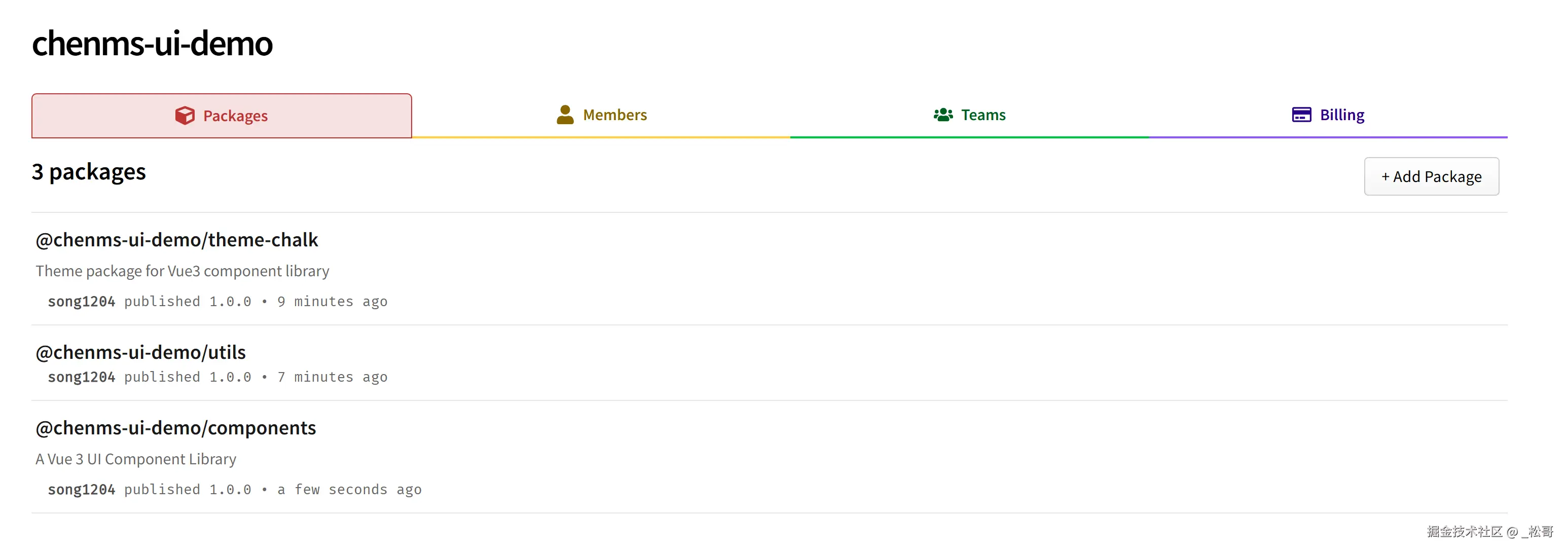
Task: Click the red package box icon
Action: point(185,116)
